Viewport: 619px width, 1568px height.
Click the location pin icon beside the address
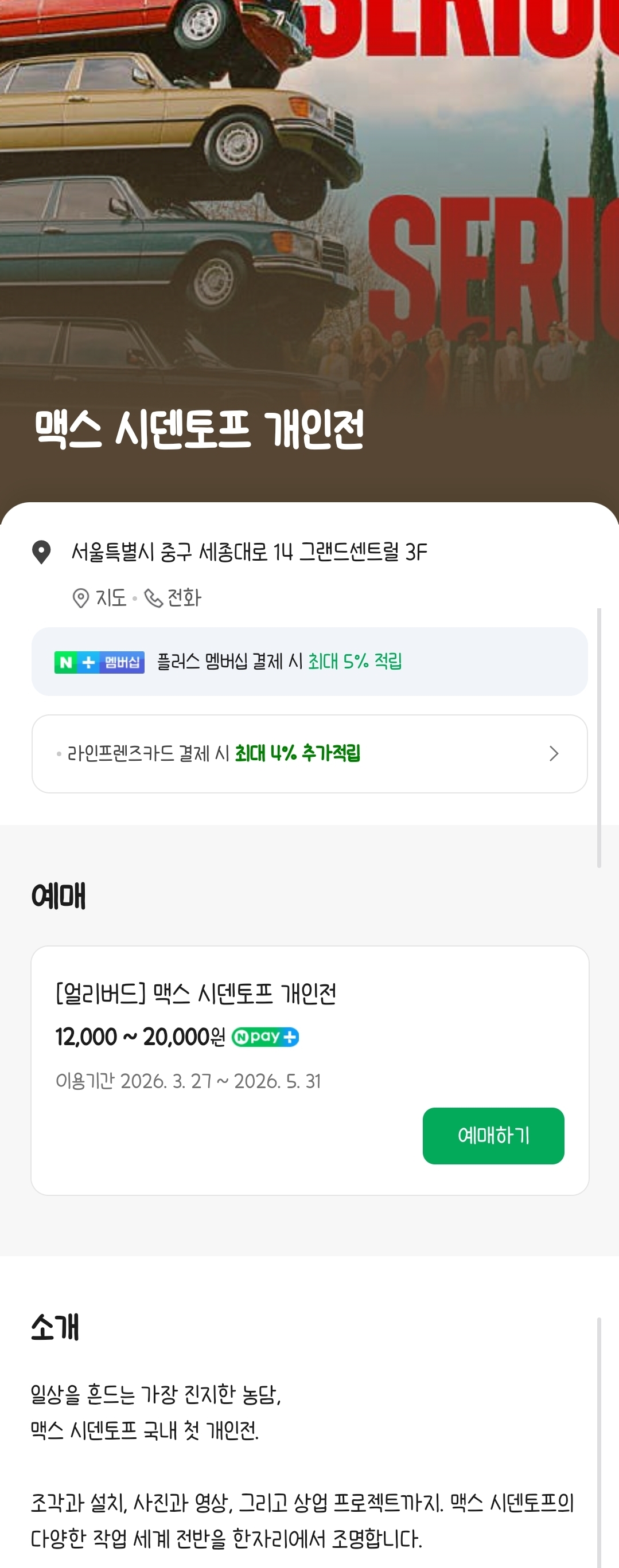pos(41,552)
